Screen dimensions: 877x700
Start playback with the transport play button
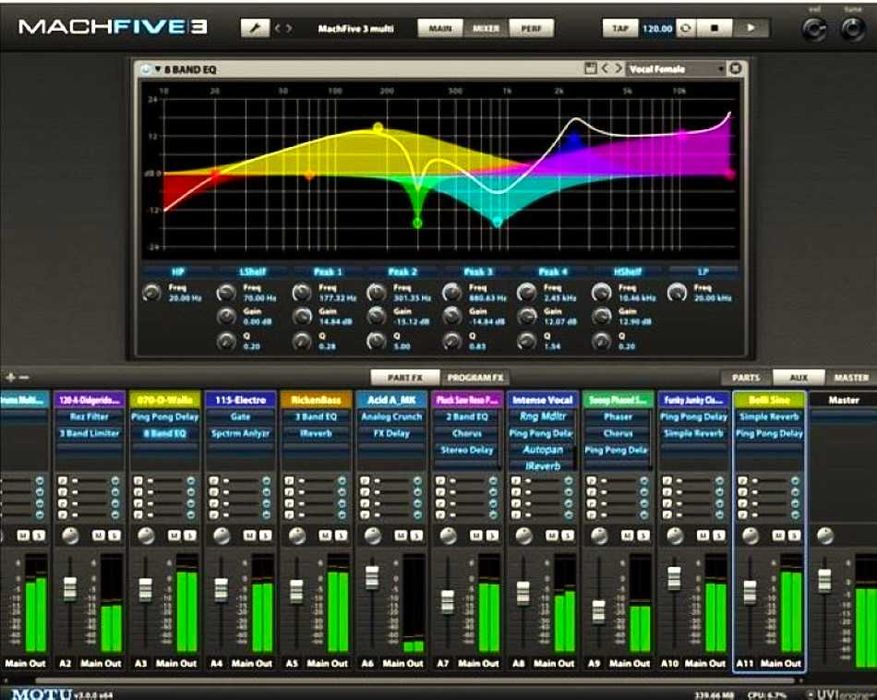click(x=751, y=28)
